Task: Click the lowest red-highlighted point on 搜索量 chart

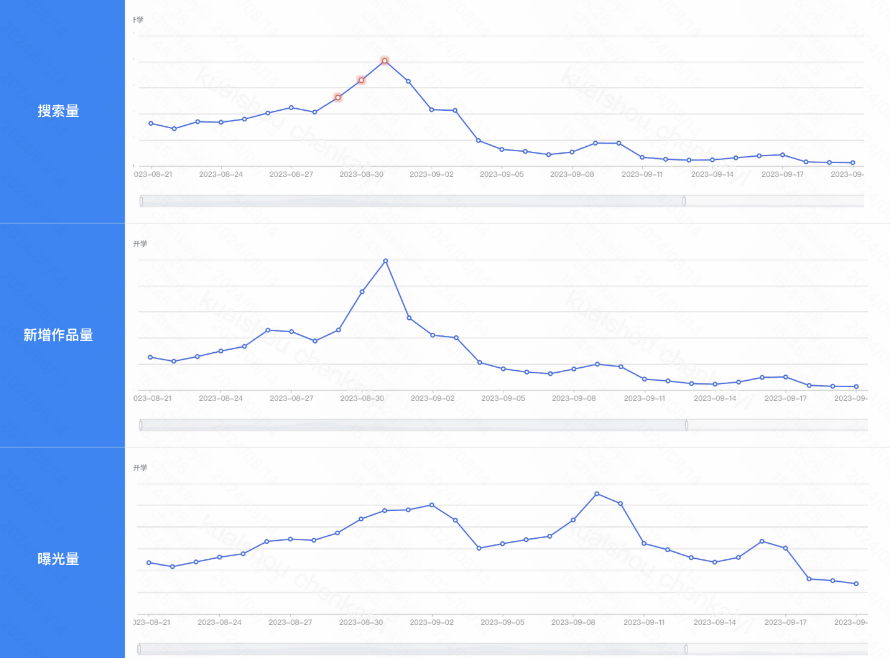Action: click(338, 97)
